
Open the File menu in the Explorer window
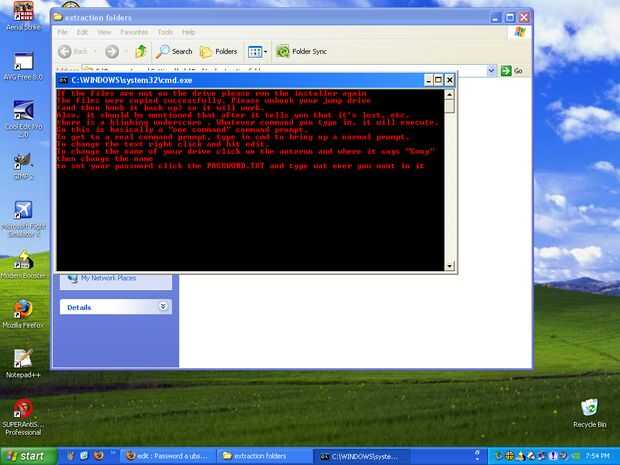point(62,32)
